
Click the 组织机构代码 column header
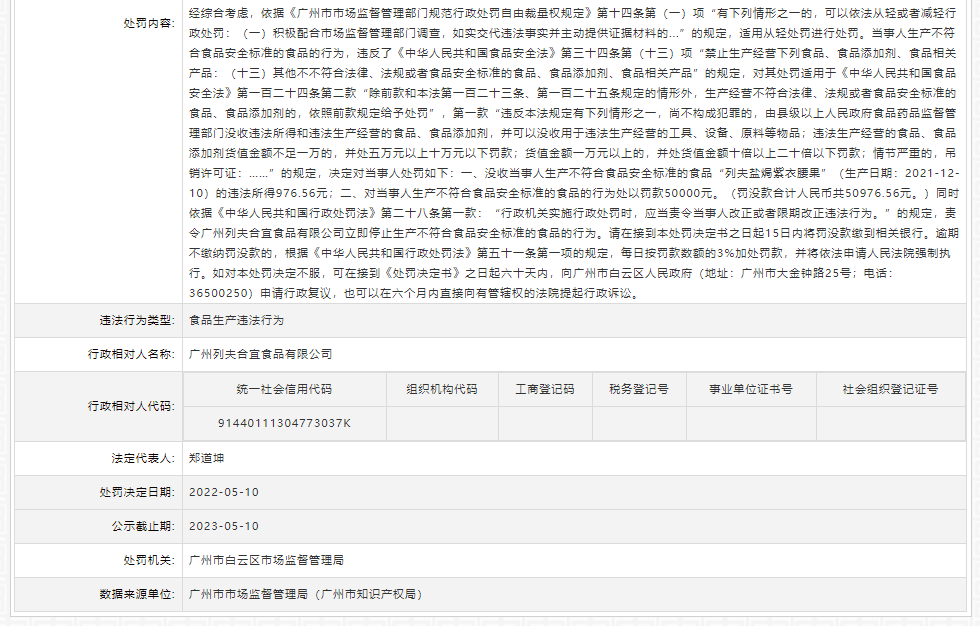pos(441,389)
